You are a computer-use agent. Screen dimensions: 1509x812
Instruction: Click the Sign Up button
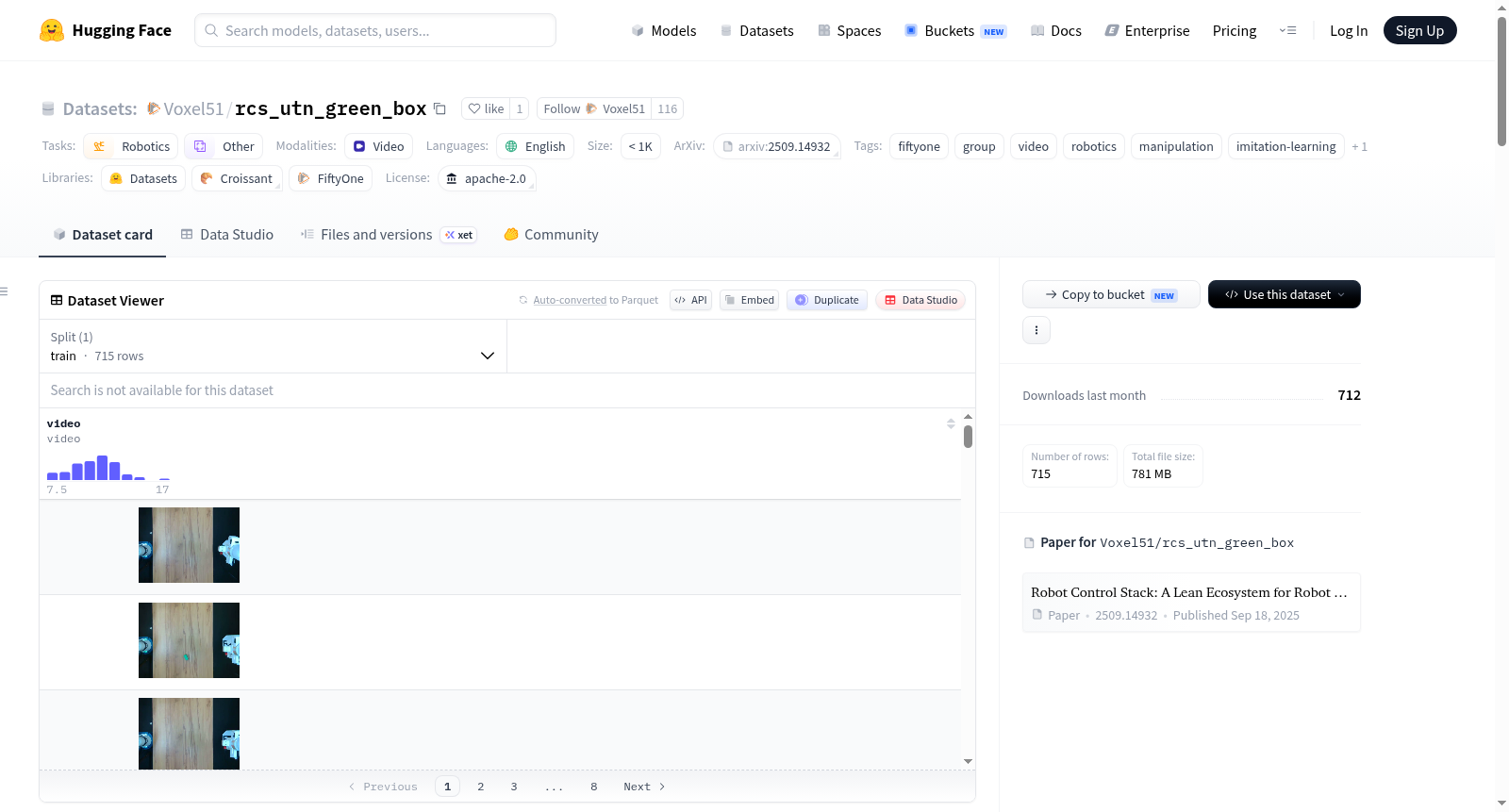(x=1419, y=30)
